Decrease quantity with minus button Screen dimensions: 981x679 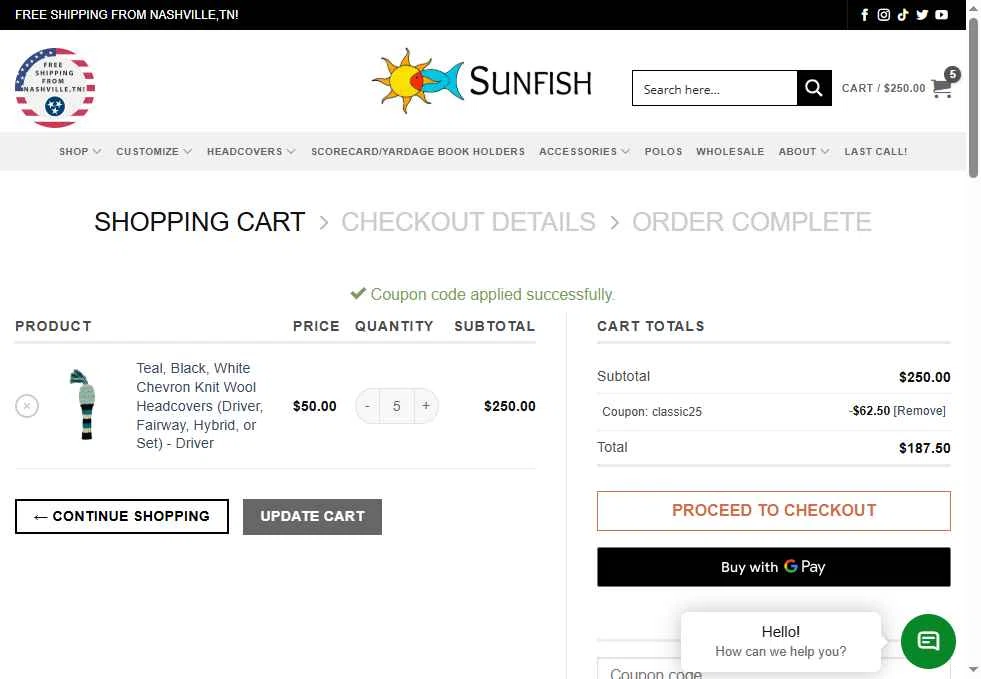coord(367,406)
